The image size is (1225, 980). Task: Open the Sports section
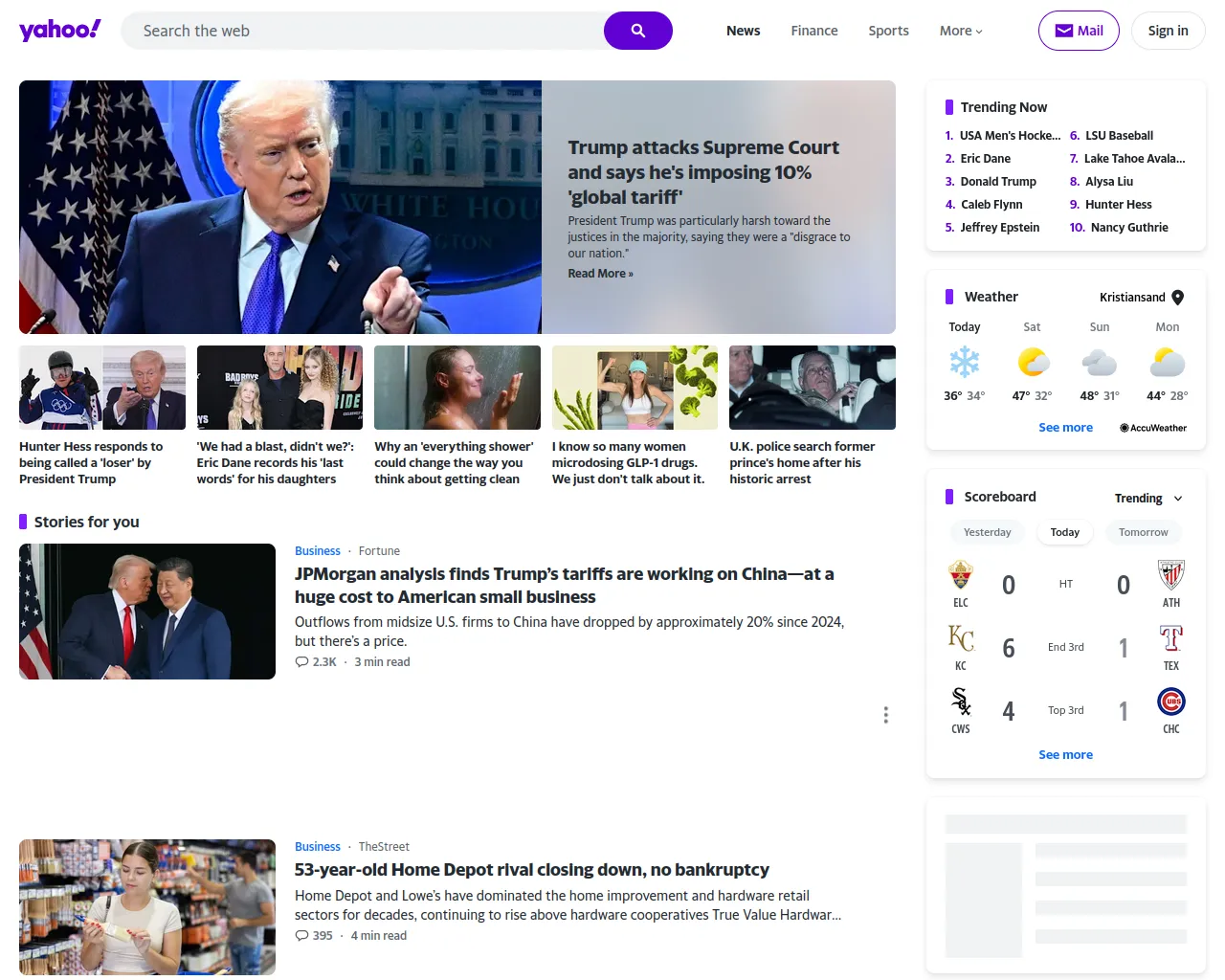[888, 30]
